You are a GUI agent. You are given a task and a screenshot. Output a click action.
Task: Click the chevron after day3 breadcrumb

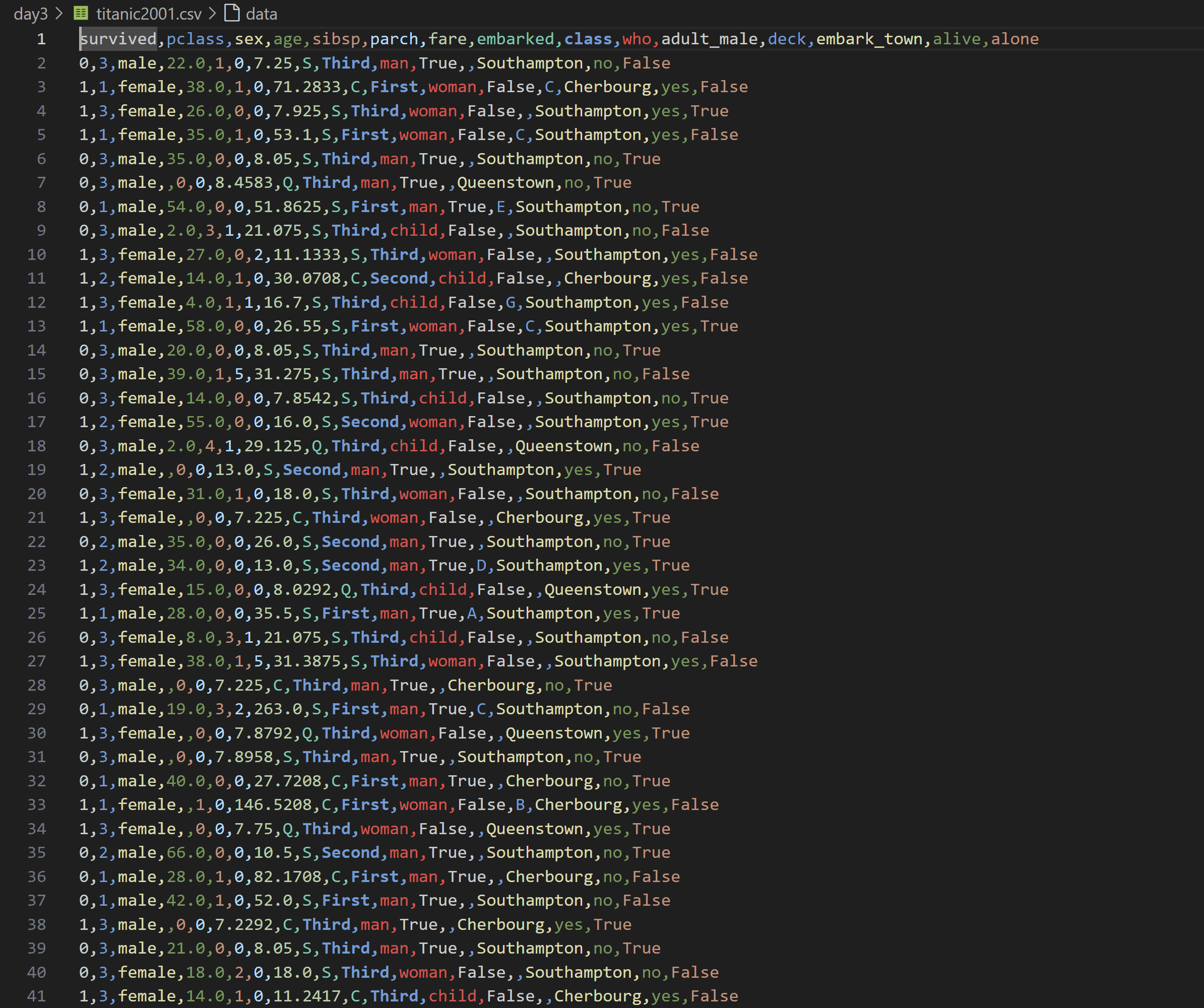58,13
